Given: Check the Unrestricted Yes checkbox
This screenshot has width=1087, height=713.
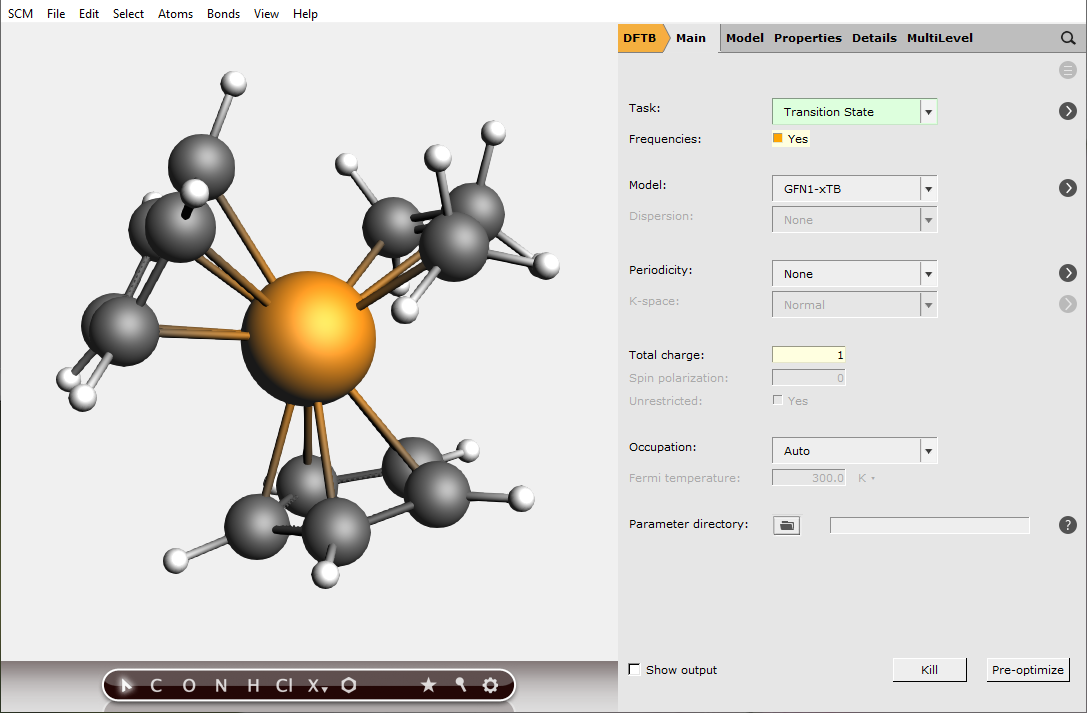Looking at the screenshot, I should pos(777,400).
